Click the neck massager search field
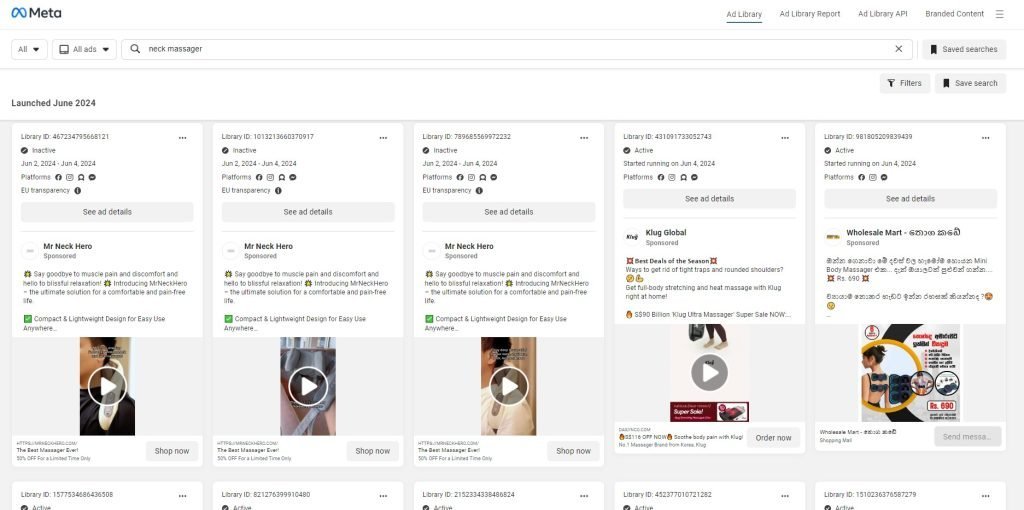The width and height of the screenshot is (1024, 510). pos(516,49)
